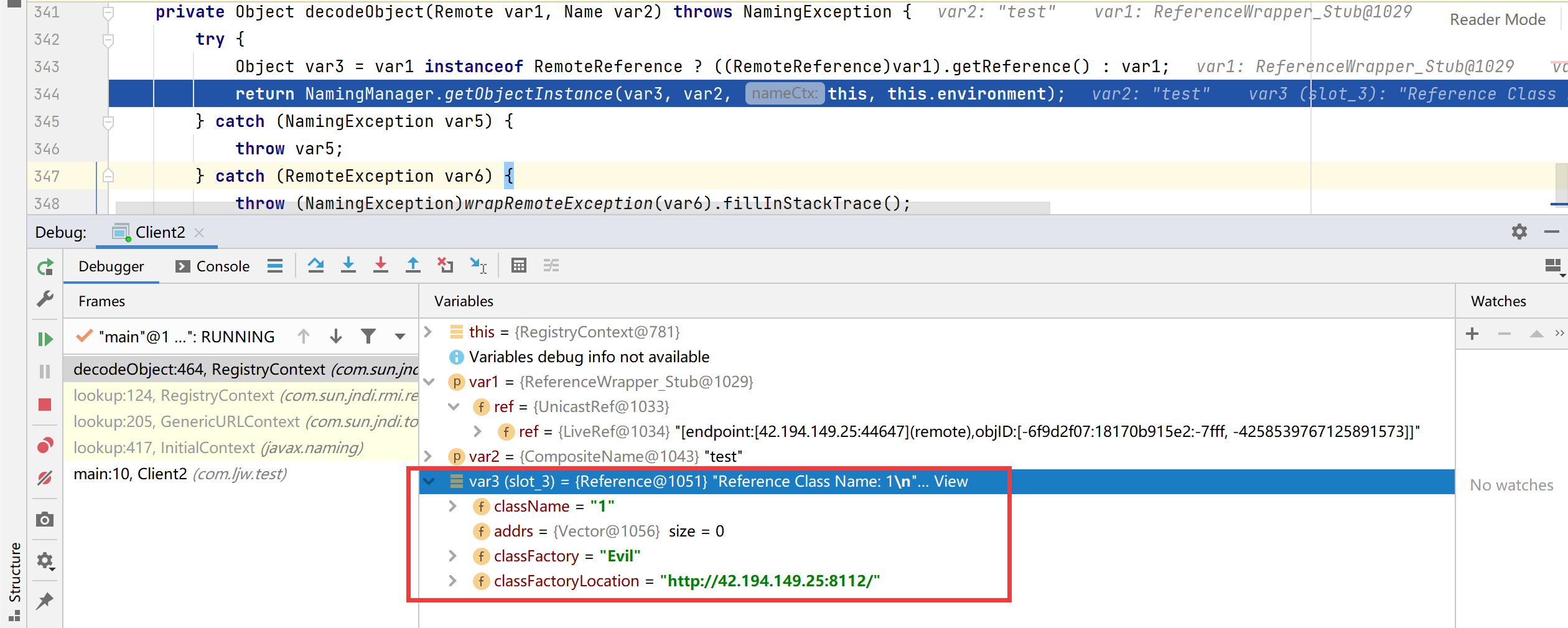The image size is (1568, 628).
Task: Expand the classFactoryLocation field
Action: tap(453, 581)
